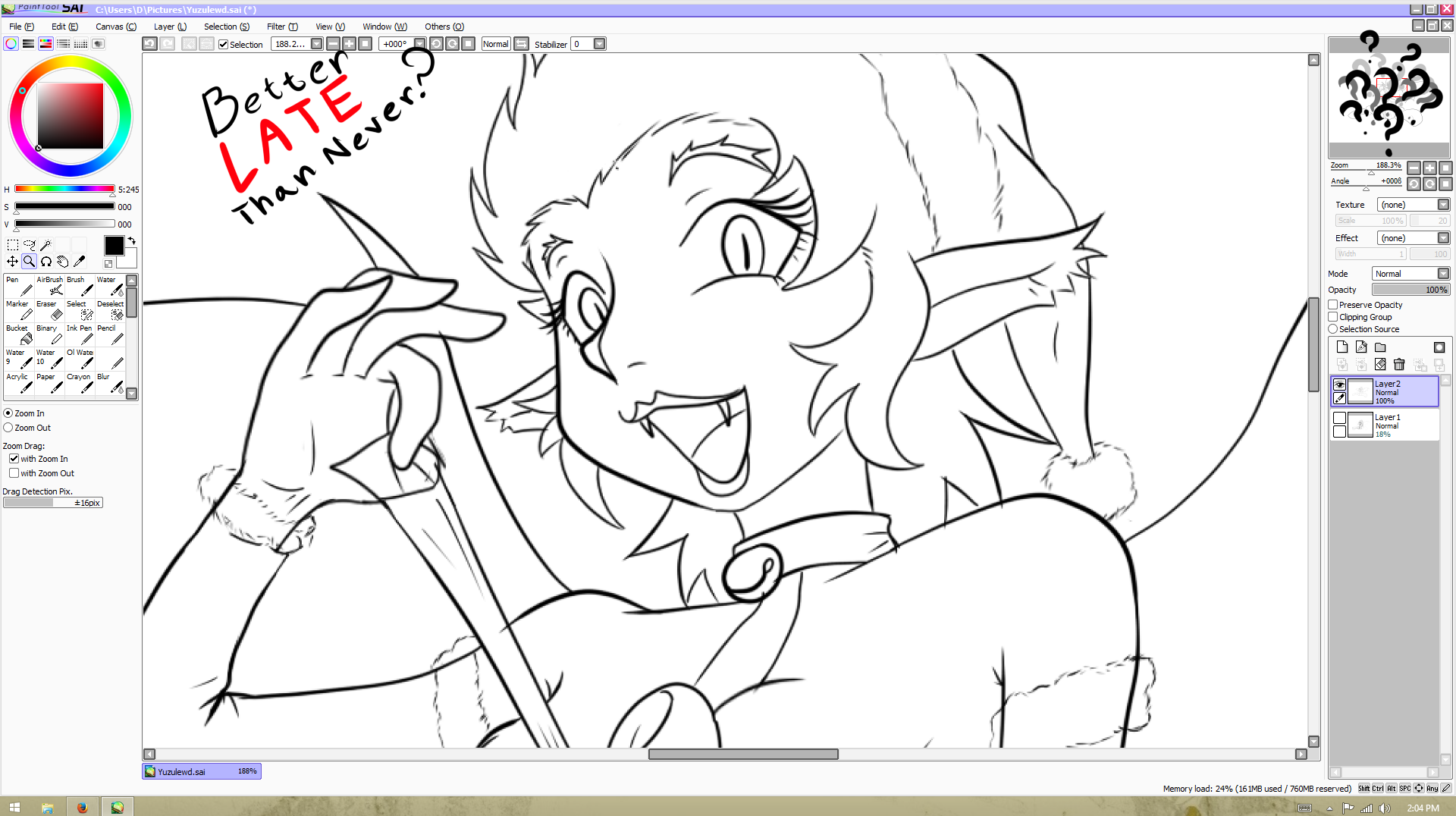1456x816 pixels.
Task: Select the Eyedropper color picker tool
Action: pos(79,262)
